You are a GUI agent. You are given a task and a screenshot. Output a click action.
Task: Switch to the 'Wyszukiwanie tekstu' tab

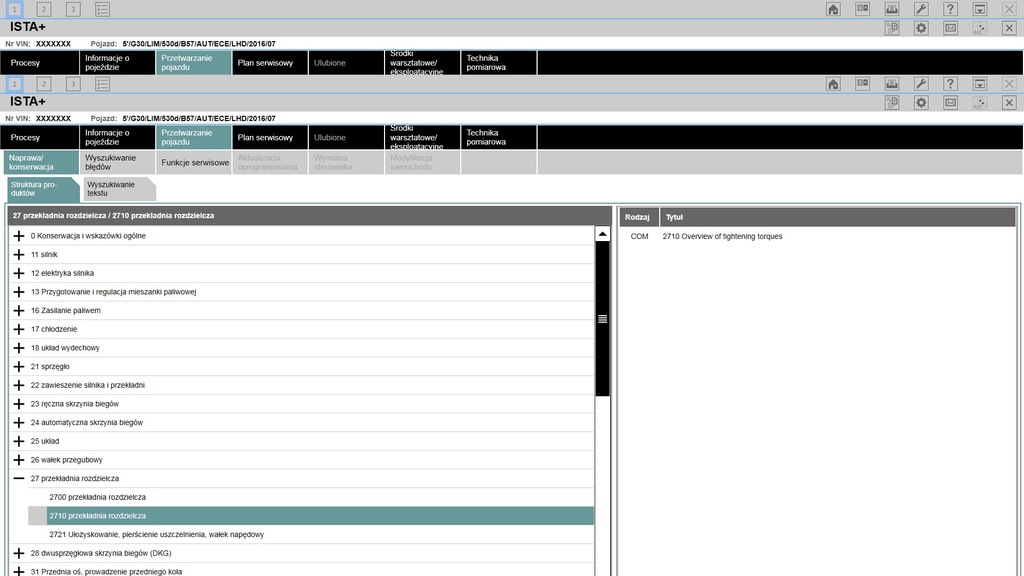(115, 189)
